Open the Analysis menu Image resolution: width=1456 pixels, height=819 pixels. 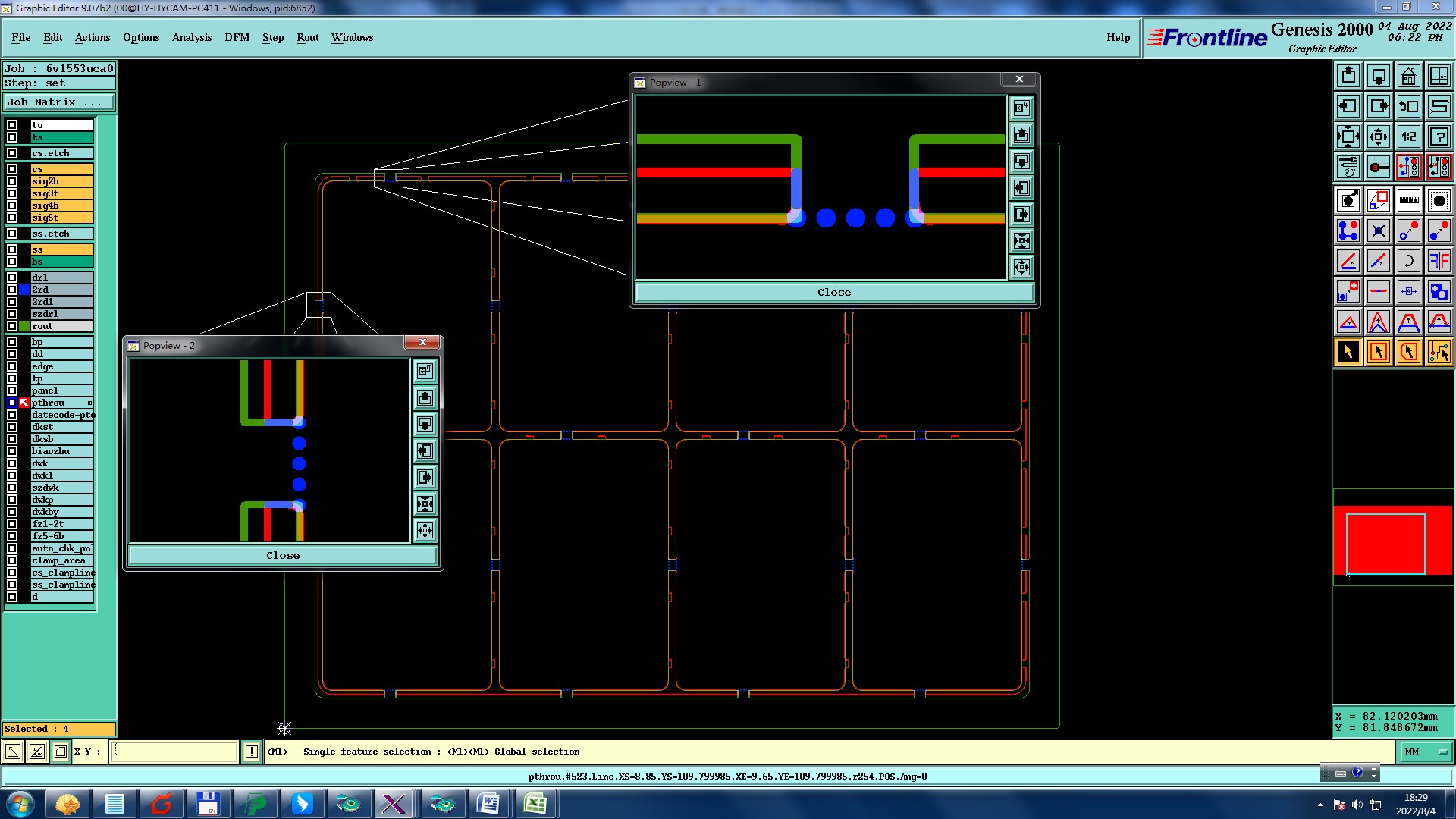click(191, 37)
